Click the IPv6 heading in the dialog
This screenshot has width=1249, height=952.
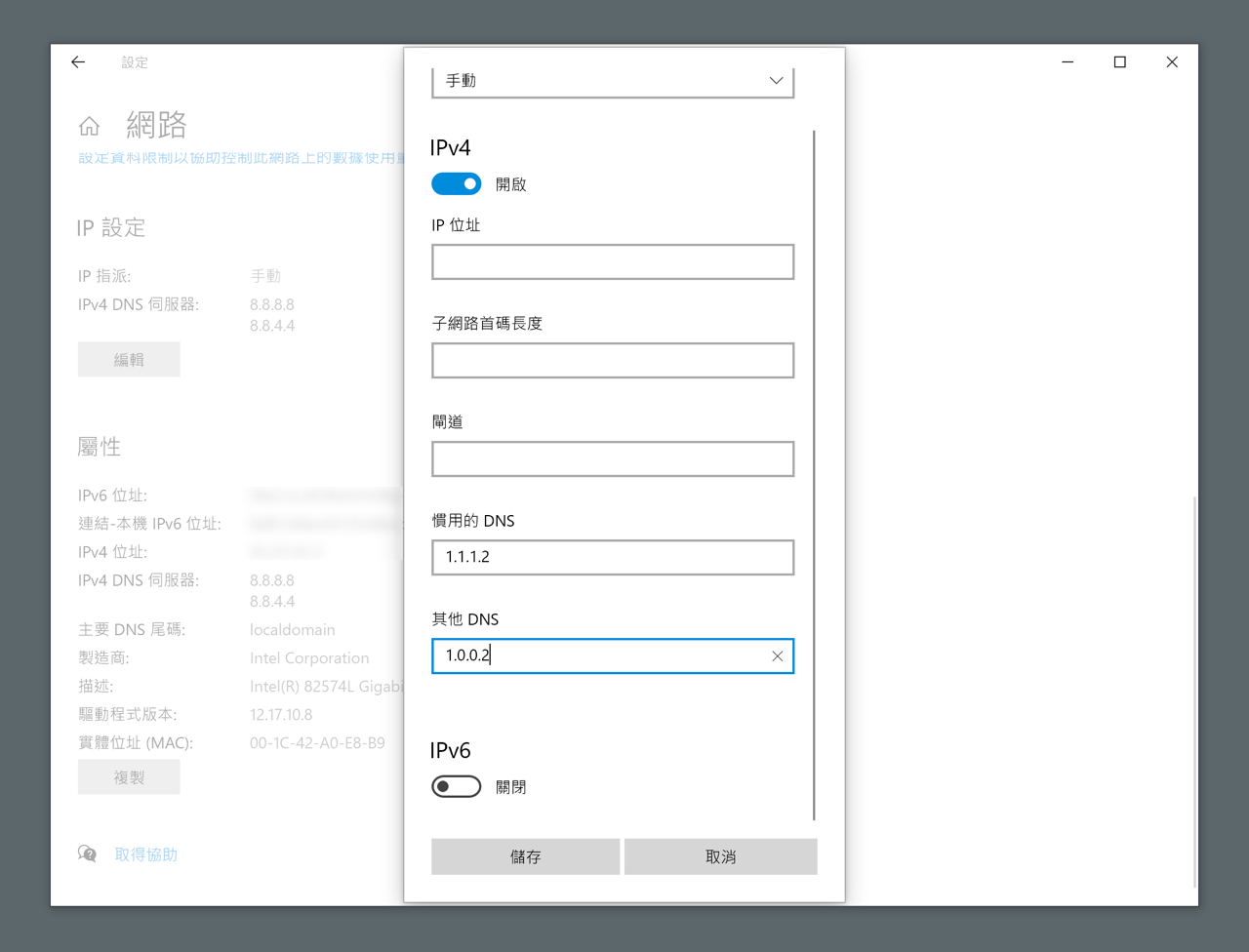point(450,751)
